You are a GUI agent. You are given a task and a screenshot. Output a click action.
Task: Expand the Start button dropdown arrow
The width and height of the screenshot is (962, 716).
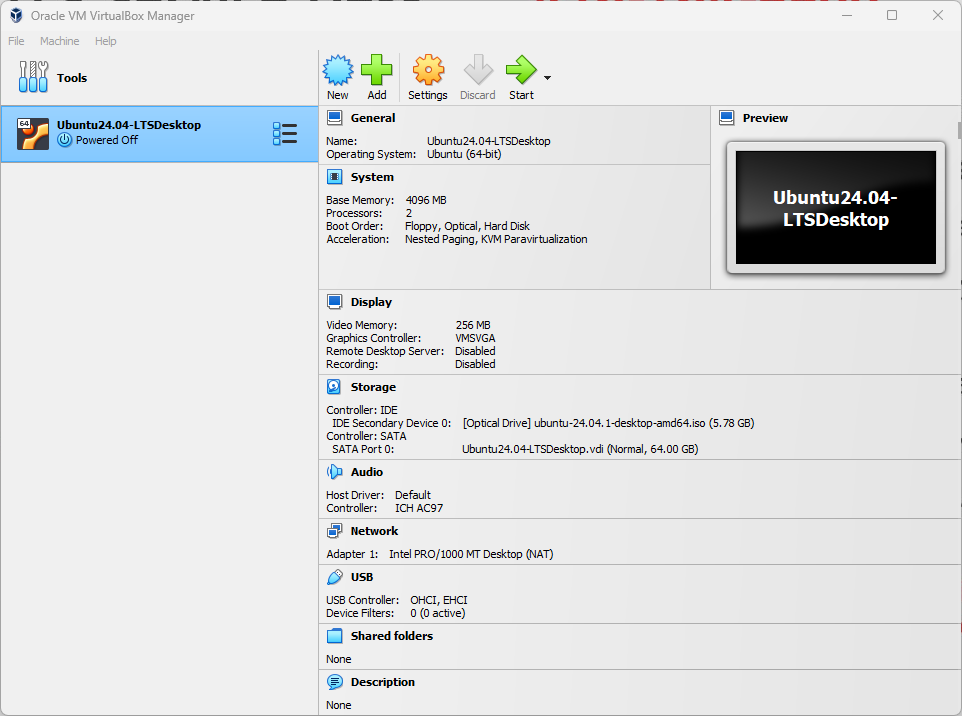point(547,78)
